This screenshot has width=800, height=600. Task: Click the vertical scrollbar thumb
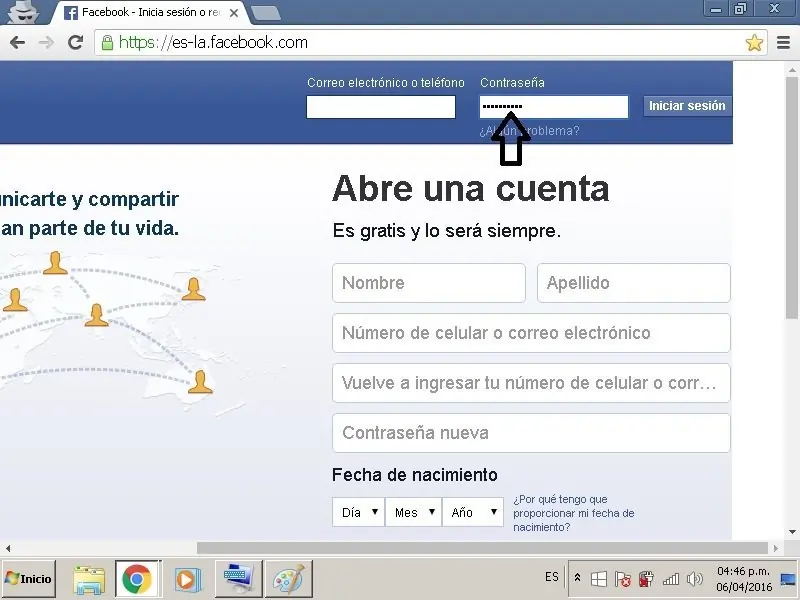pyautogui.click(x=792, y=198)
